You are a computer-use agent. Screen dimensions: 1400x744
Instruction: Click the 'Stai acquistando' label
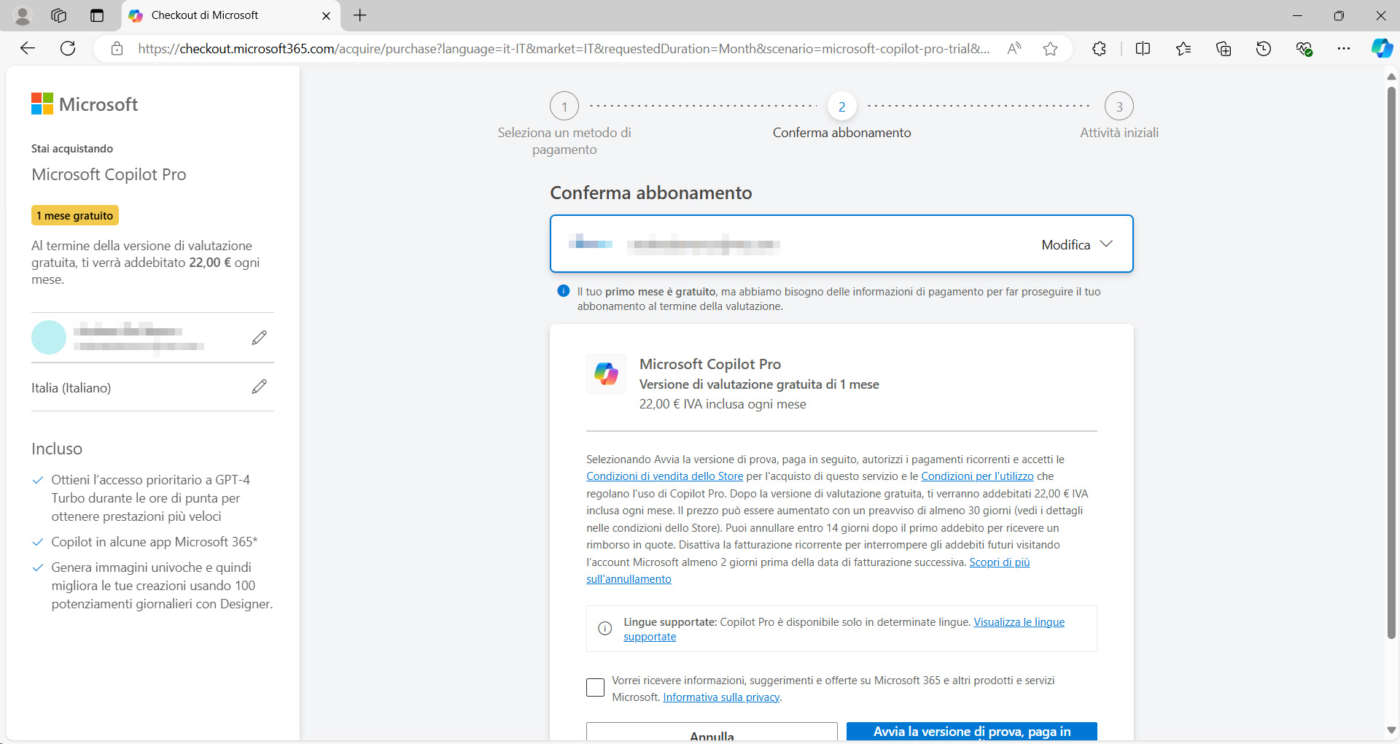coord(72,148)
